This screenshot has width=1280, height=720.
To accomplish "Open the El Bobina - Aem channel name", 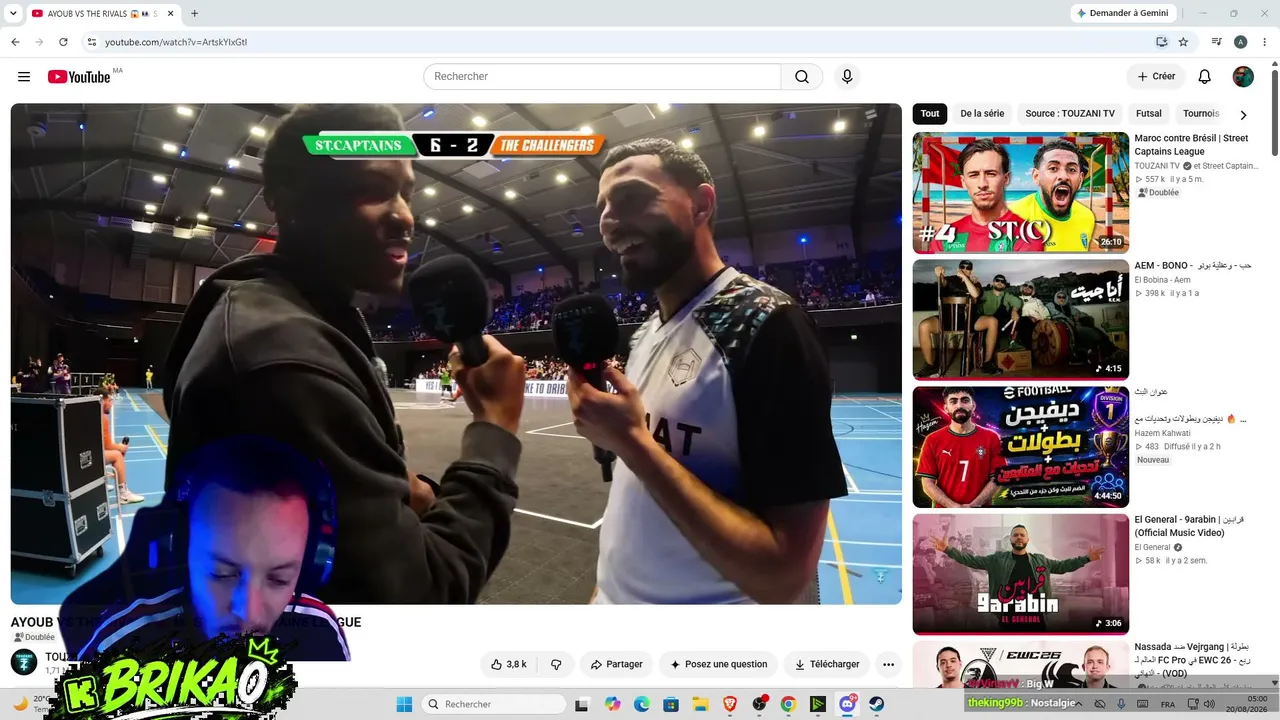I will 1162,280.
